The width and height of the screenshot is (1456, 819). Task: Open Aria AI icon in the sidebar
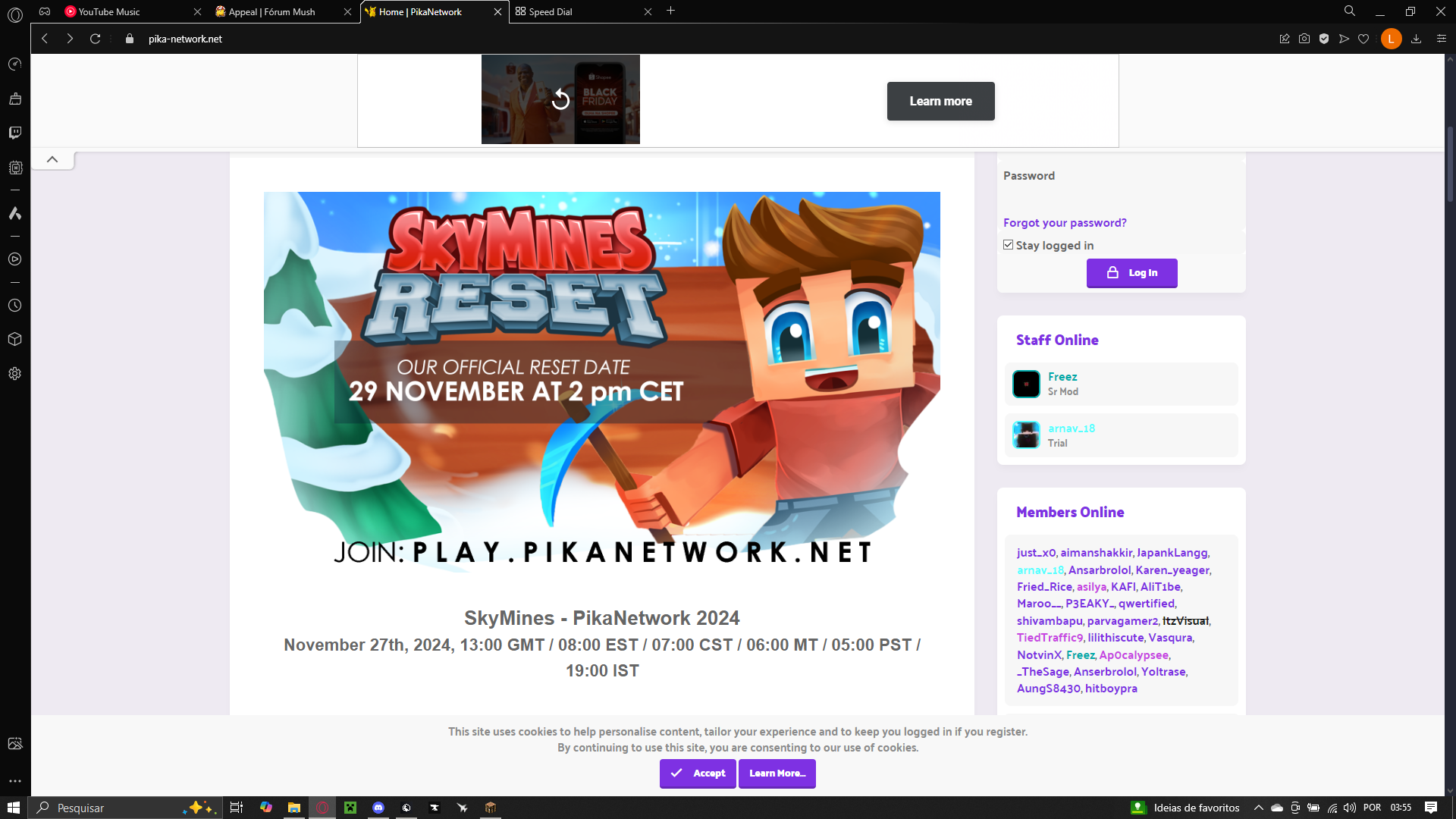tap(15, 214)
